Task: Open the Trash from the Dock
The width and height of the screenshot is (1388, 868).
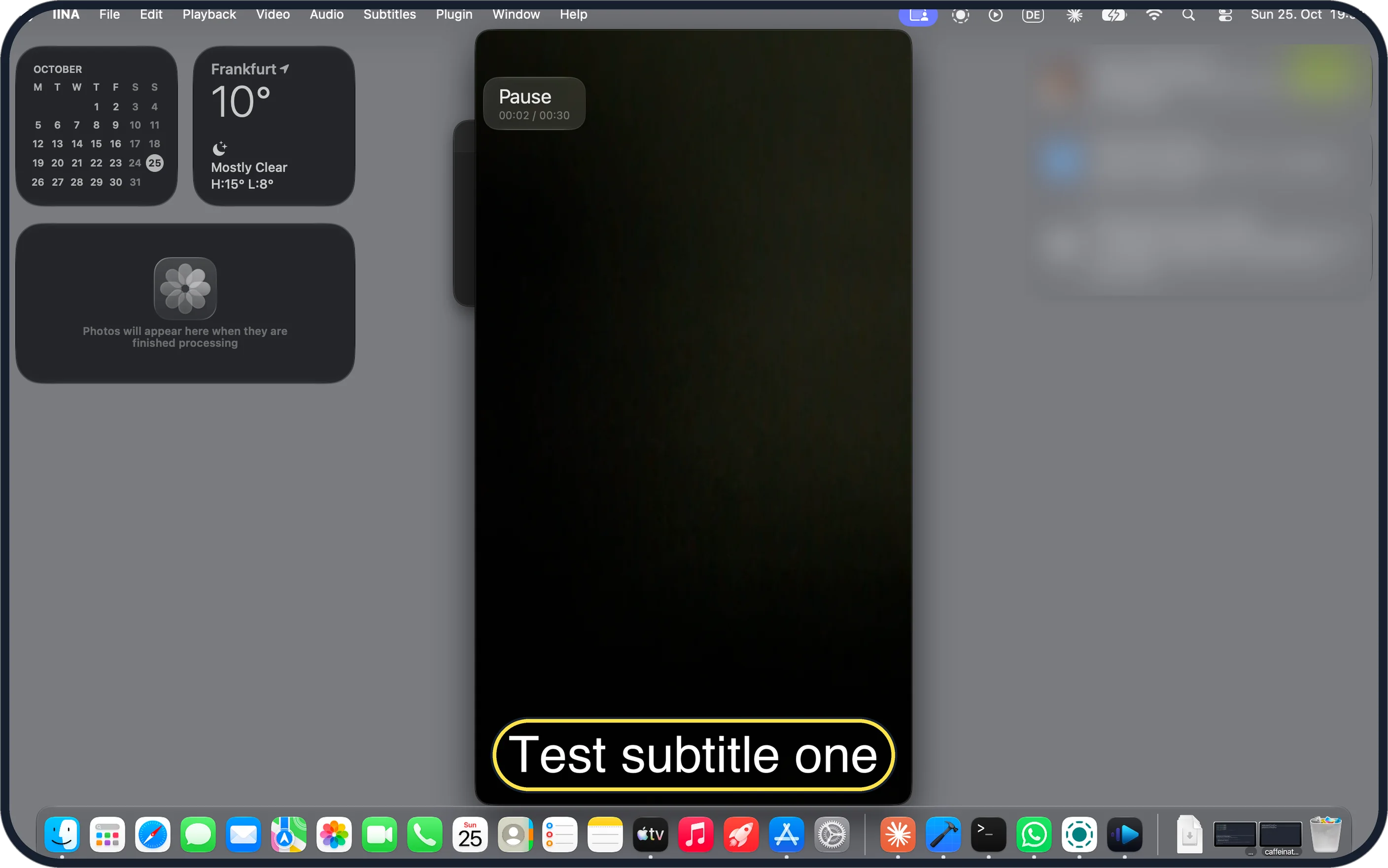Action: 1326,835
